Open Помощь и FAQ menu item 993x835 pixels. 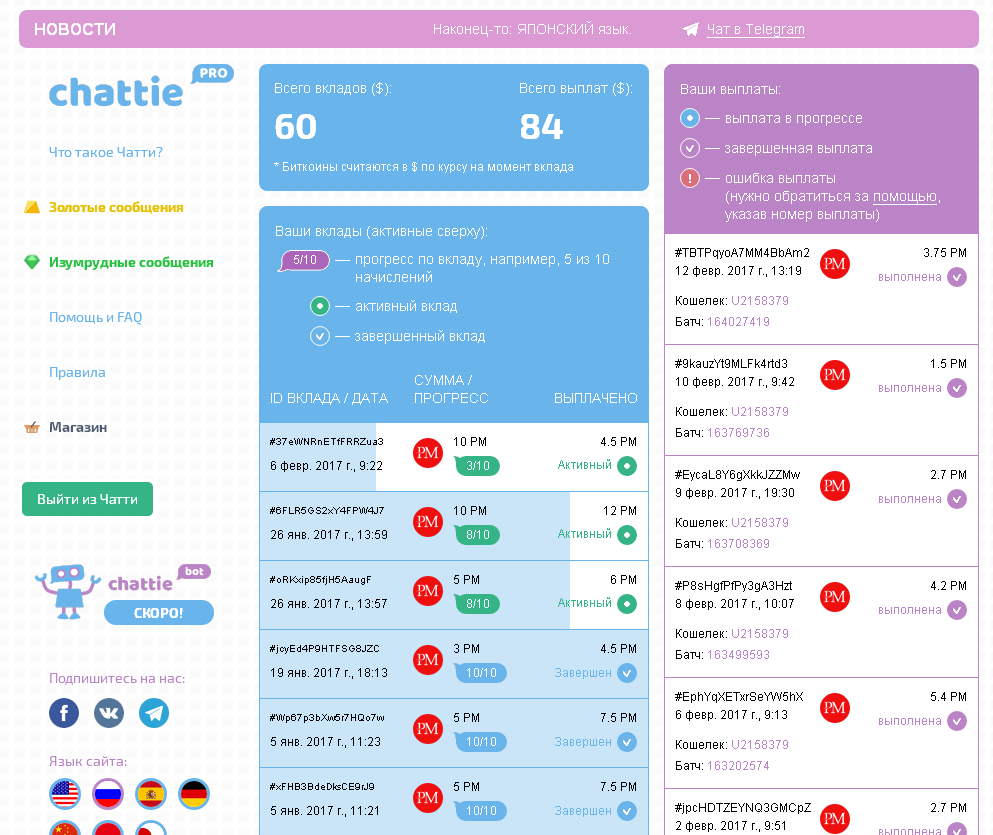coord(96,317)
